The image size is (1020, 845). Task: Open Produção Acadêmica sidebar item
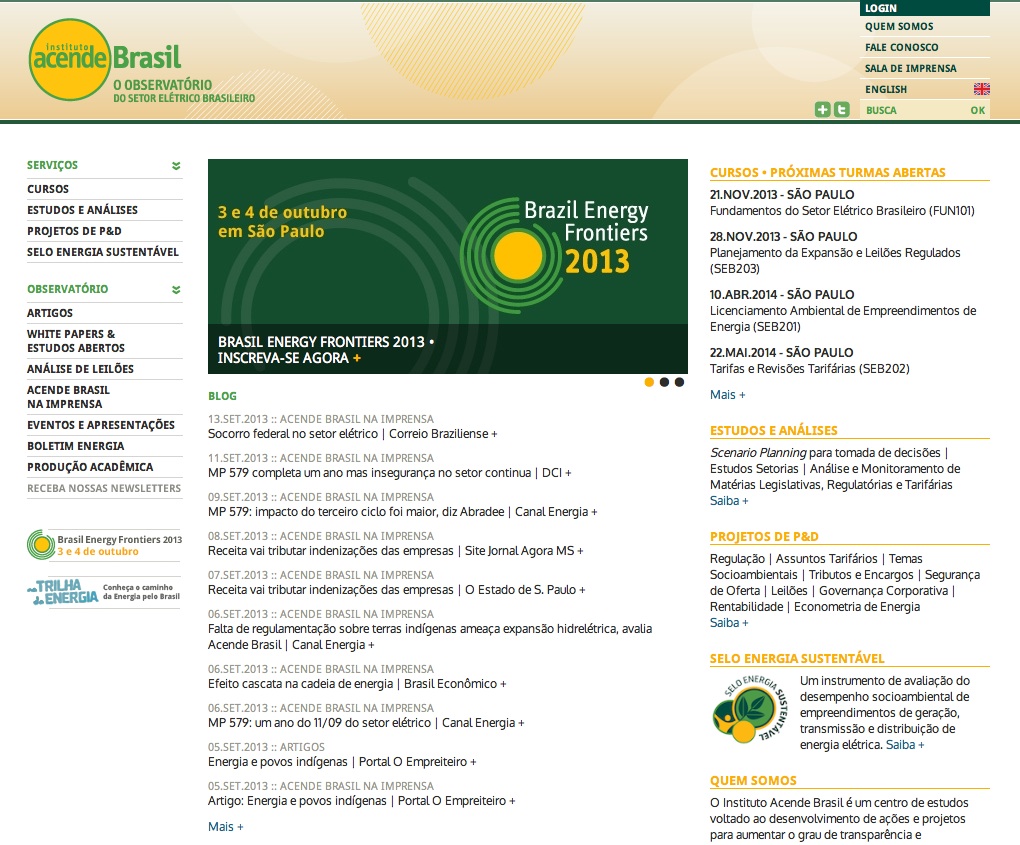point(90,467)
